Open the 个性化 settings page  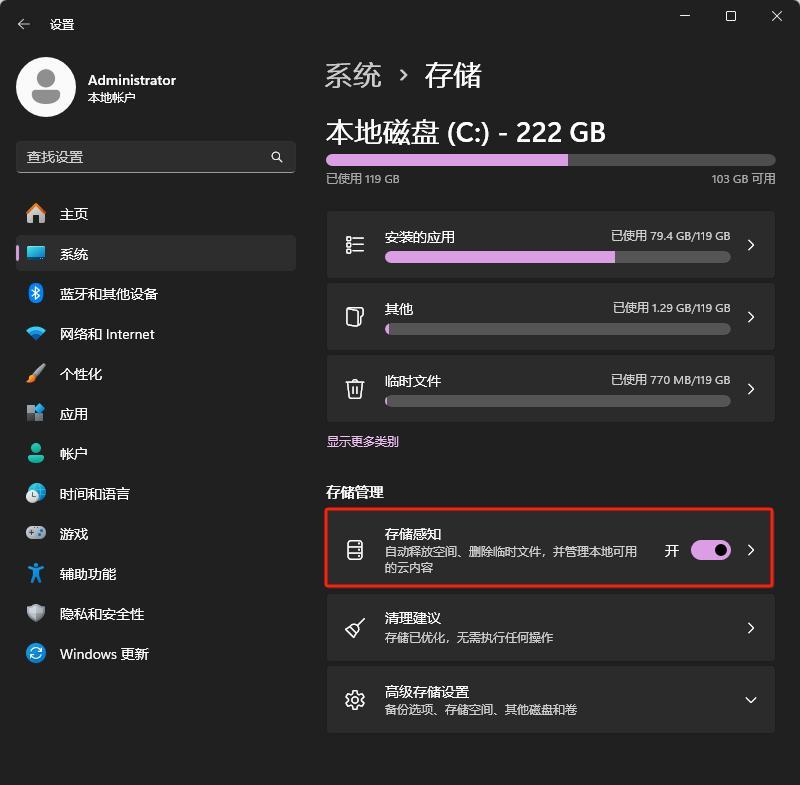point(81,374)
